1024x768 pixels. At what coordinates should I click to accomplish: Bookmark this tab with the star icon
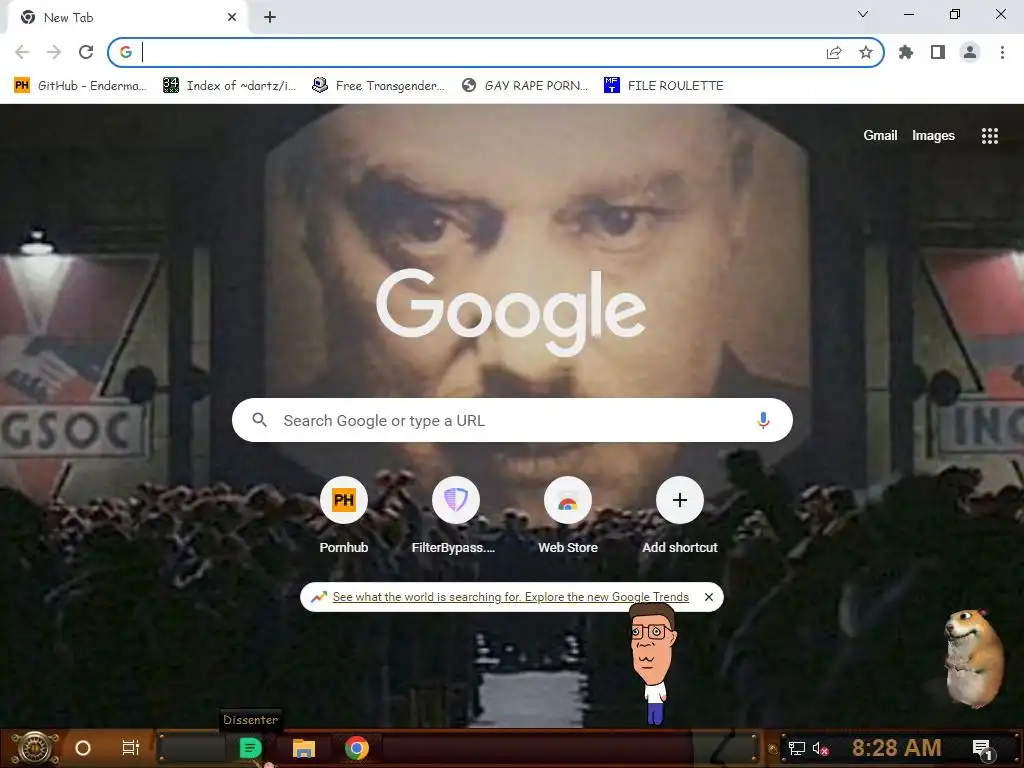click(x=866, y=52)
